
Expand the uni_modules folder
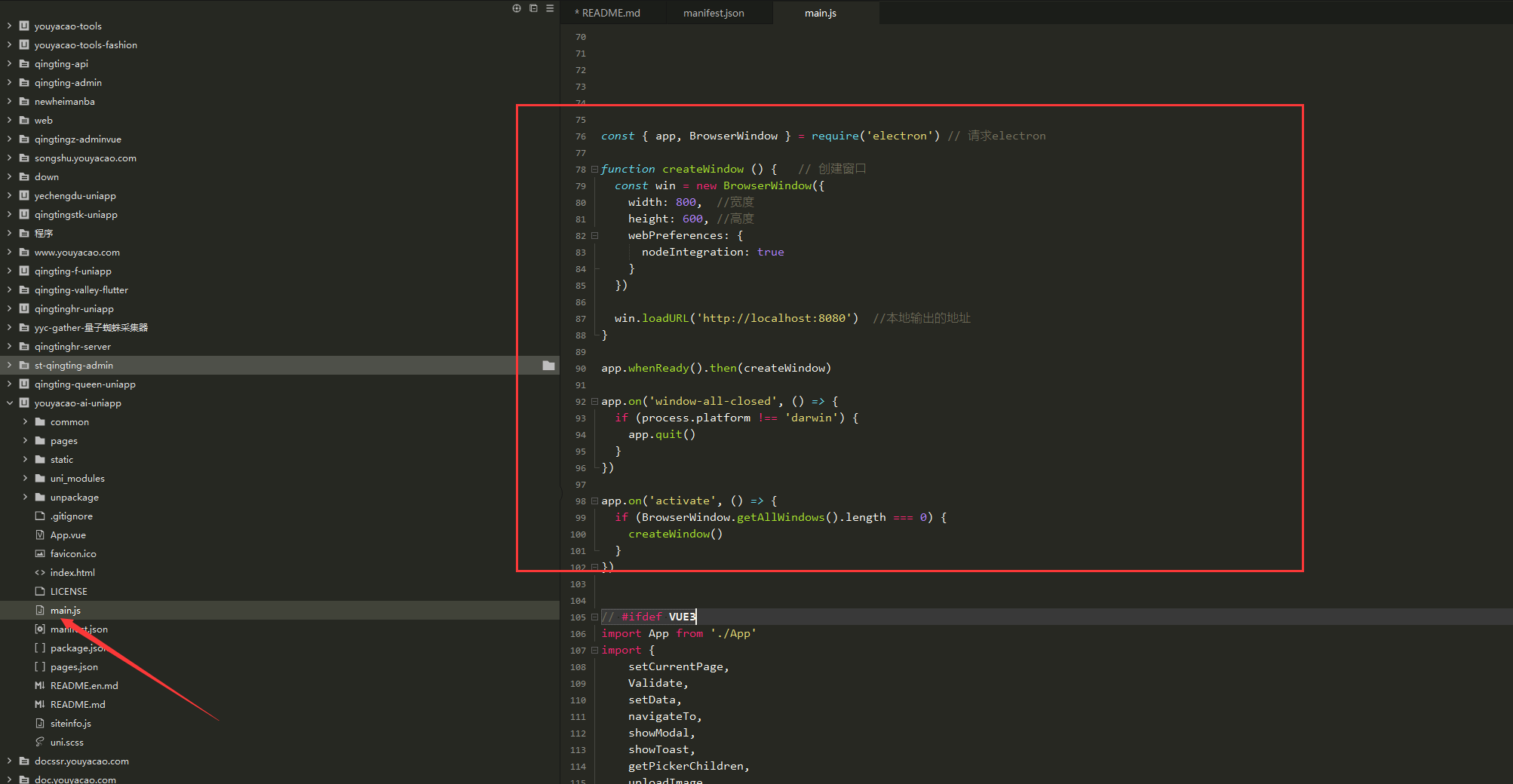25,478
